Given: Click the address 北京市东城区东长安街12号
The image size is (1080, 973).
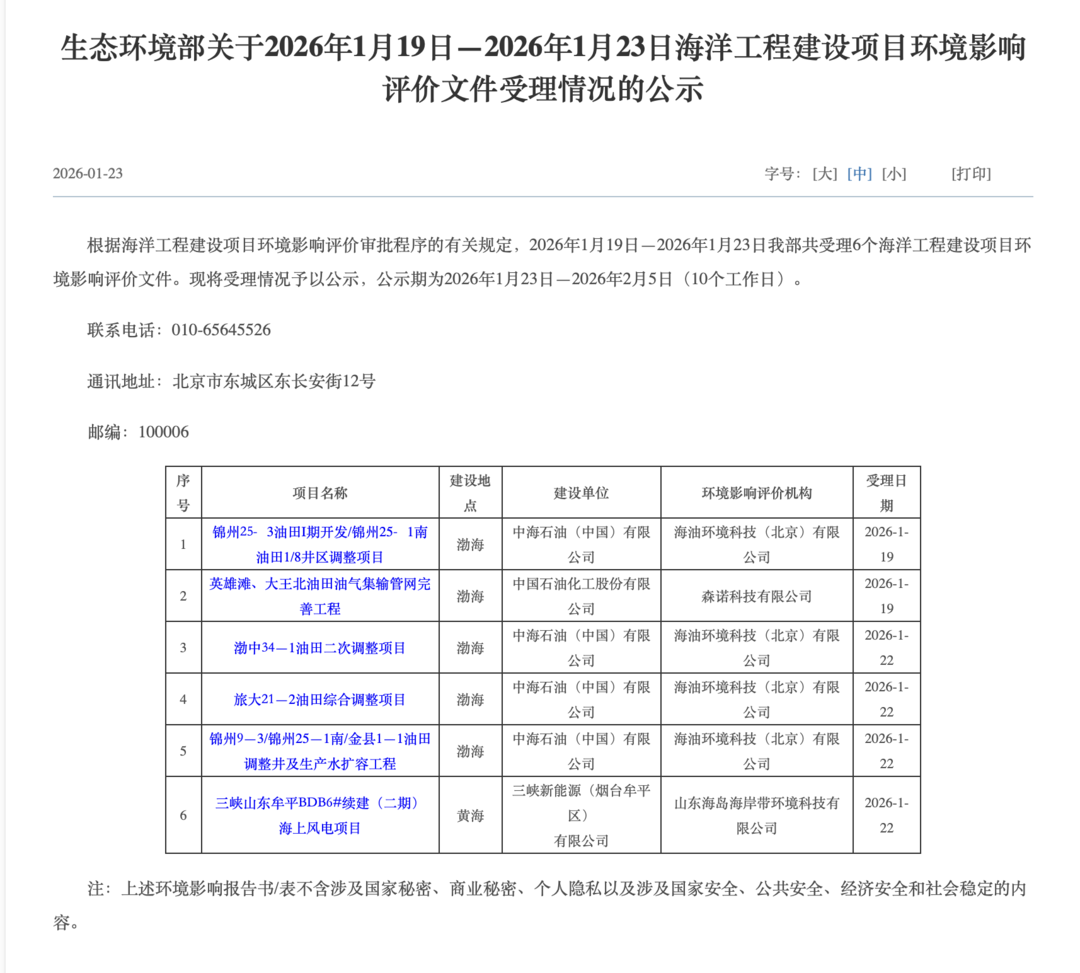Looking at the screenshot, I should pyautogui.click(x=273, y=381).
